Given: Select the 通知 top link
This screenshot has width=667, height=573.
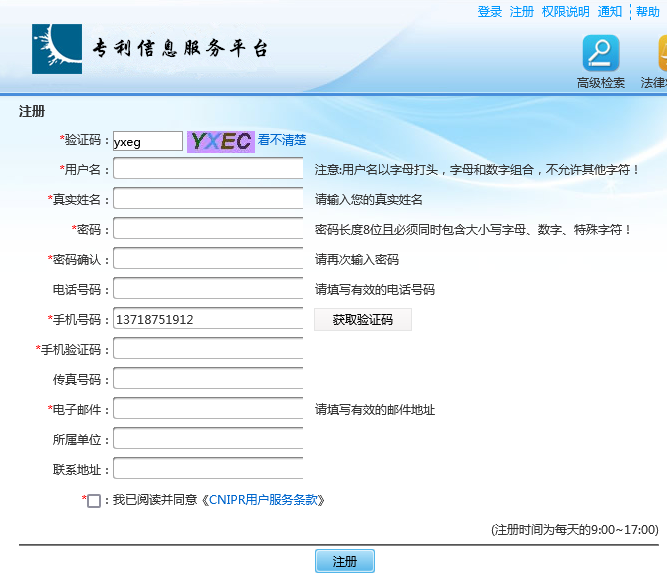Looking at the screenshot, I should point(609,12).
